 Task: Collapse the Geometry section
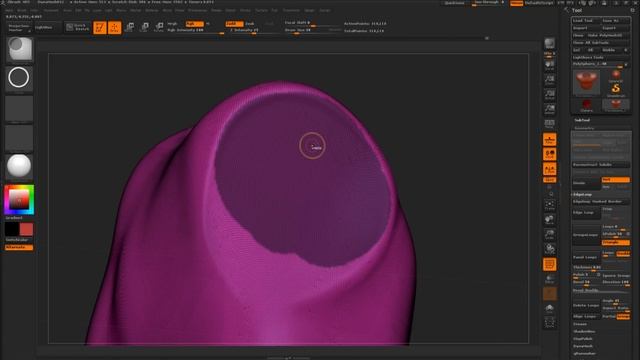coord(584,128)
